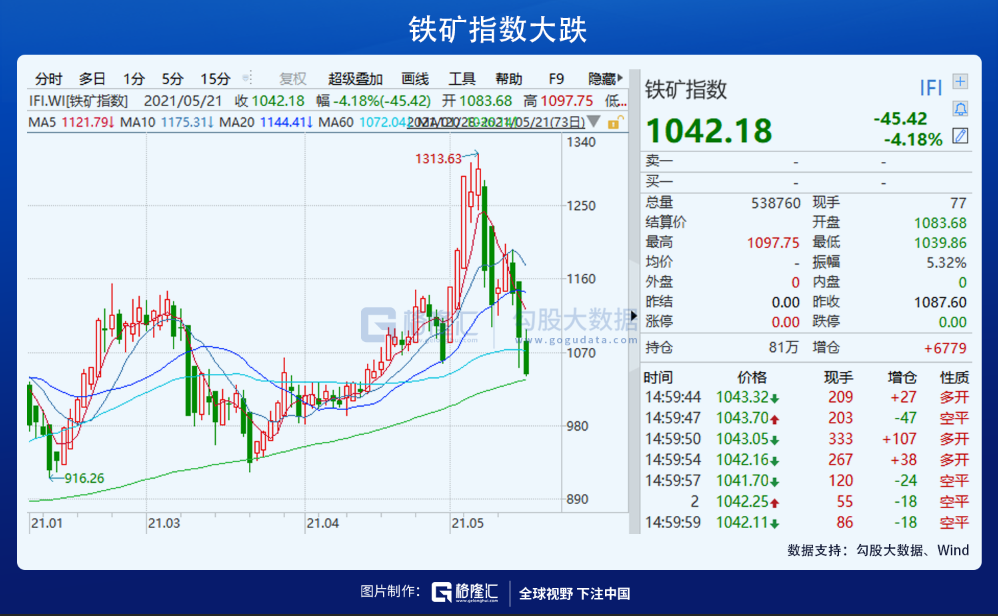The height and width of the screenshot is (616, 998).
Task: Click the IFI ticker code link
Action: tap(931, 88)
